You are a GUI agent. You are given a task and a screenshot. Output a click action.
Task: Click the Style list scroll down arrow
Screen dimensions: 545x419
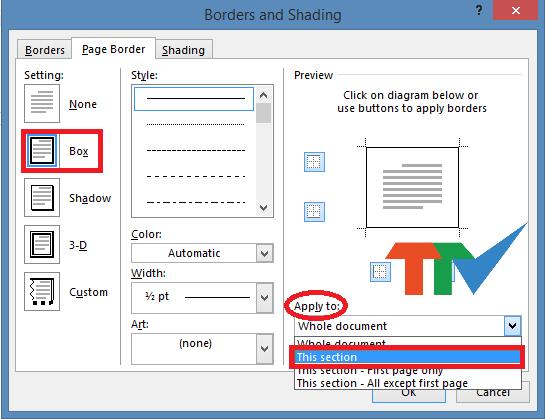pyautogui.click(x=263, y=208)
